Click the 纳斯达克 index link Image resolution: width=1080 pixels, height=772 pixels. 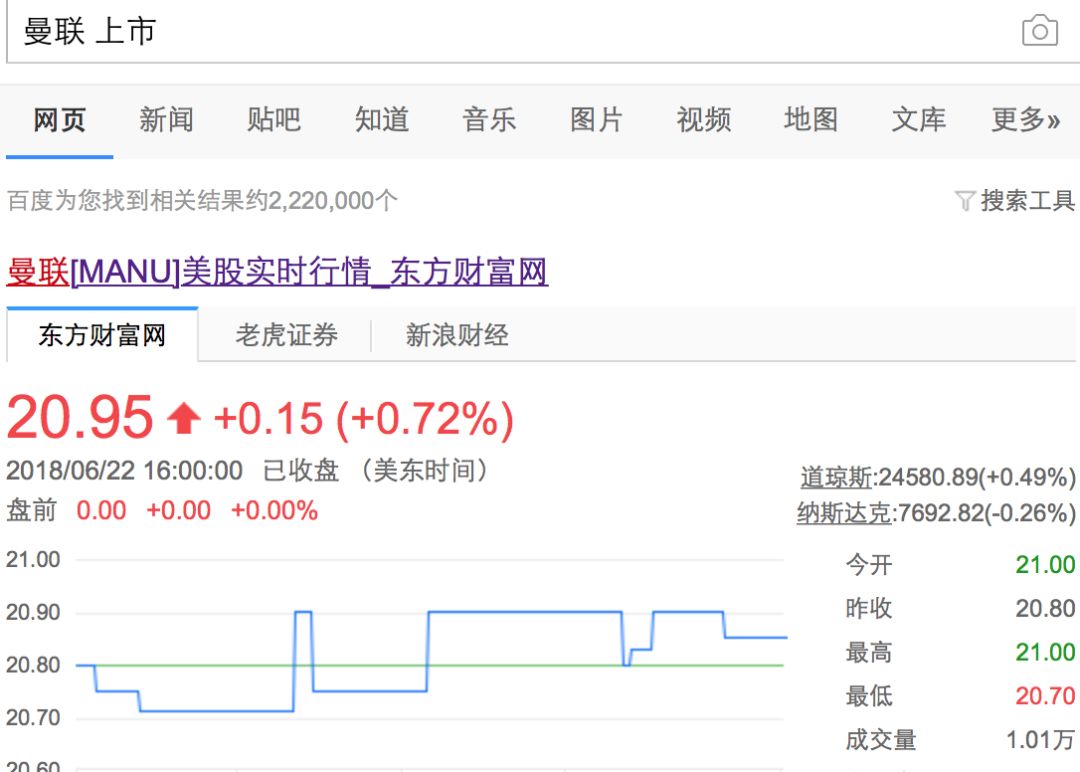click(844, 513)
